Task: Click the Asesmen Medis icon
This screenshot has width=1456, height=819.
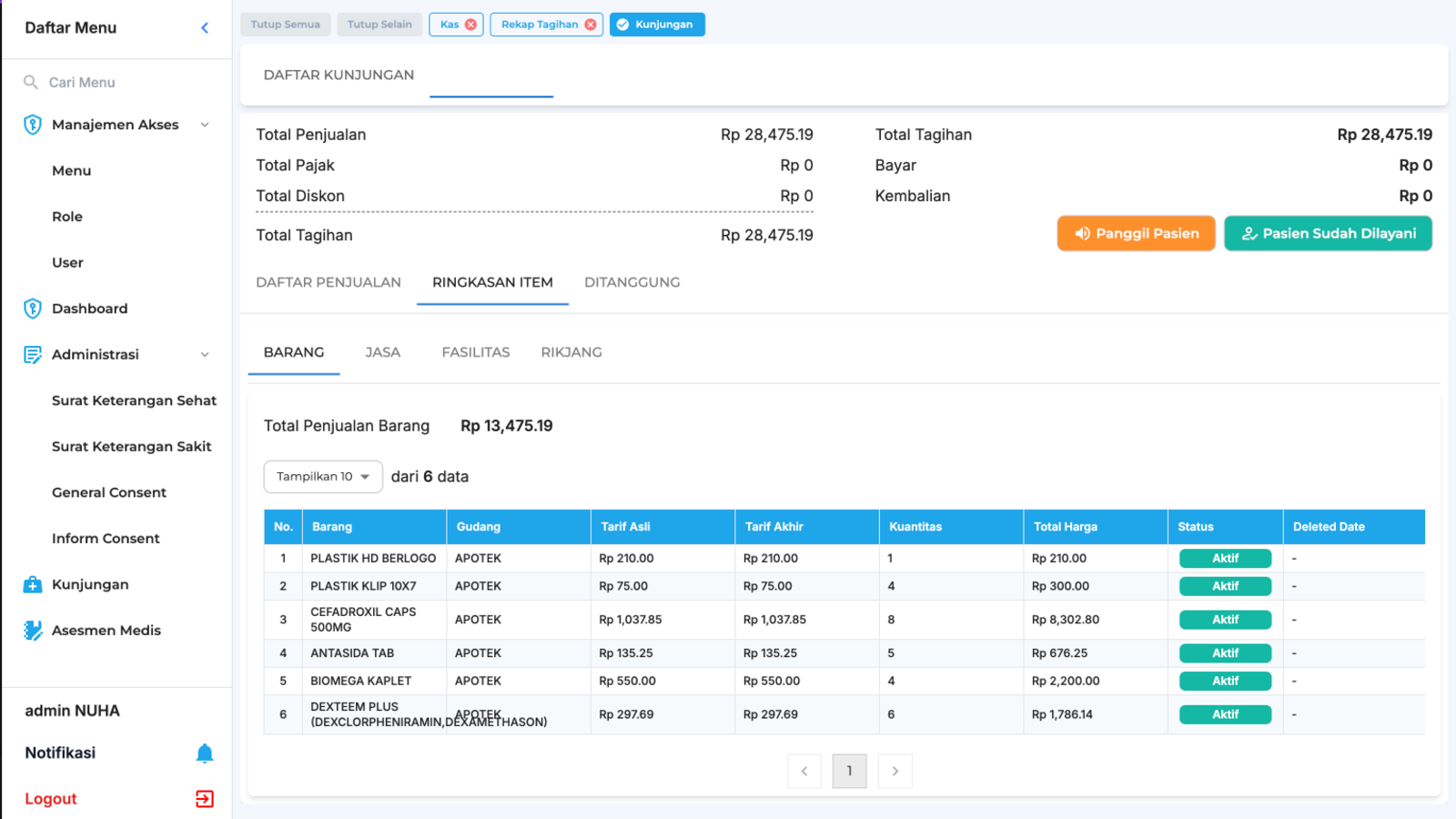Action: (33, 630)
